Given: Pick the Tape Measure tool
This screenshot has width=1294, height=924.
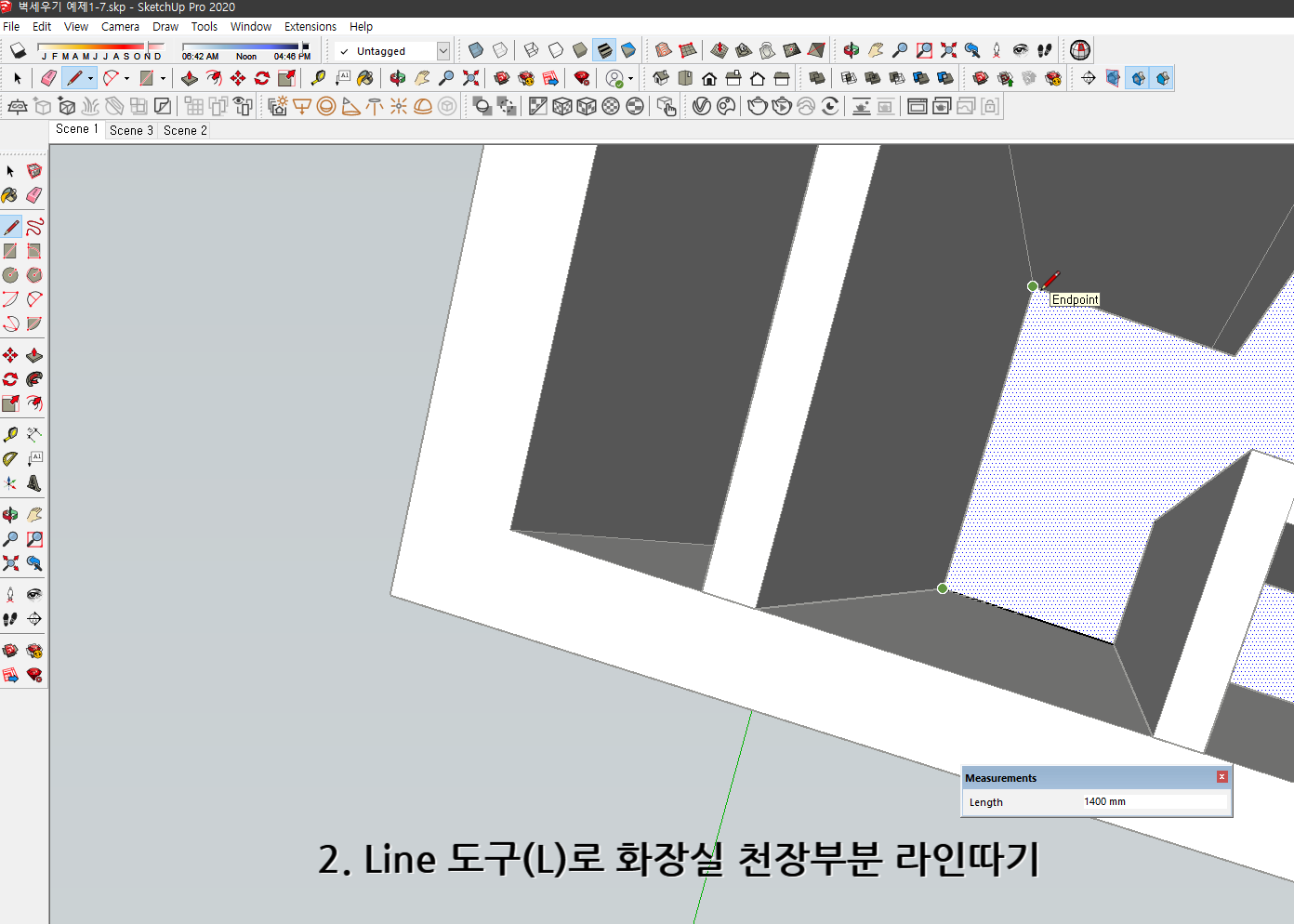Looking at the screenshot, I should 318,78.
